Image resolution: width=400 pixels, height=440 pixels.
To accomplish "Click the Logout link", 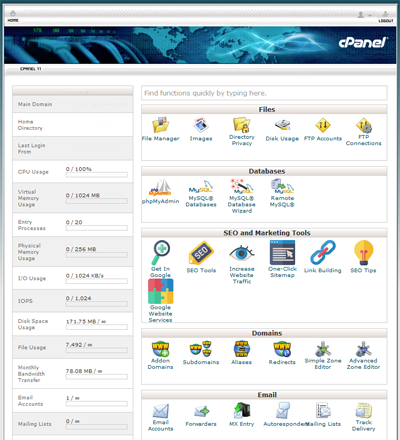I will coord(386,16).
